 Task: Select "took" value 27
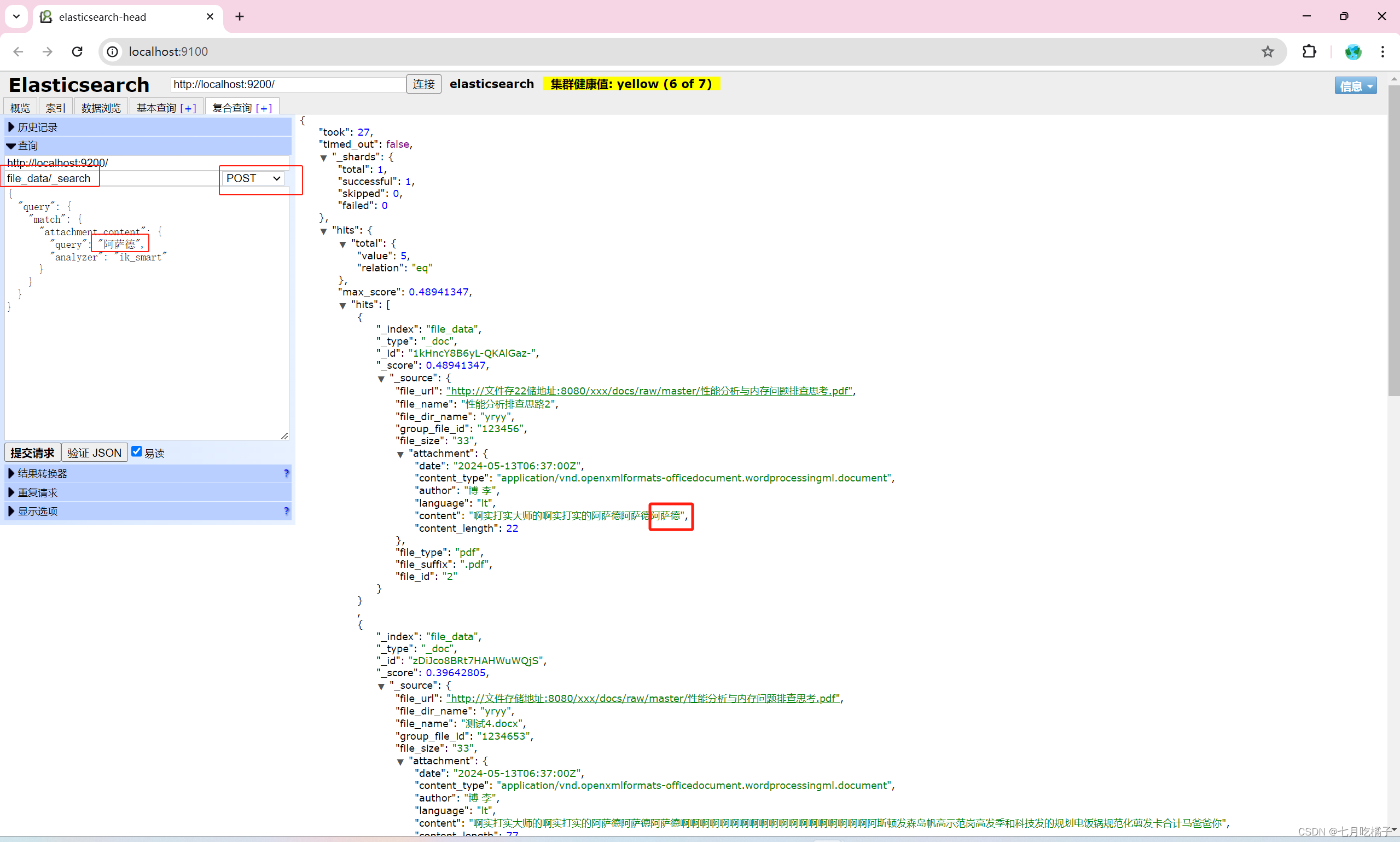[364, 132]
